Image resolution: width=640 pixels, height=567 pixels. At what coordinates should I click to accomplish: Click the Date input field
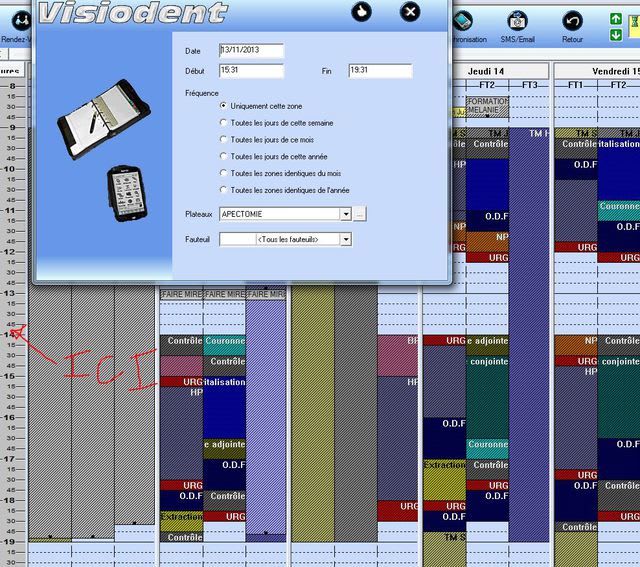point(251,50)
